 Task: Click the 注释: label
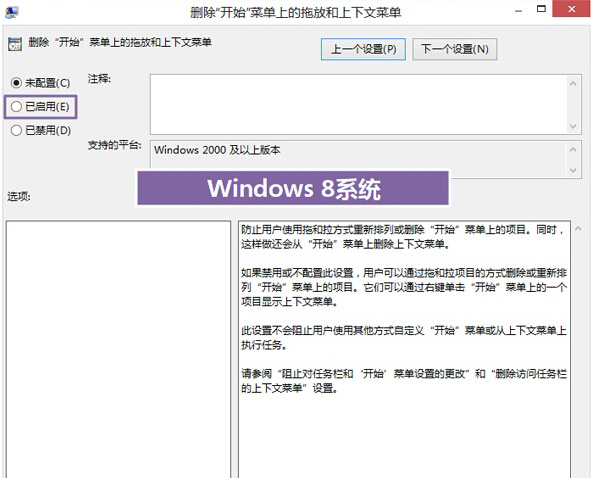pyautogui.click(x=100, y=79)
